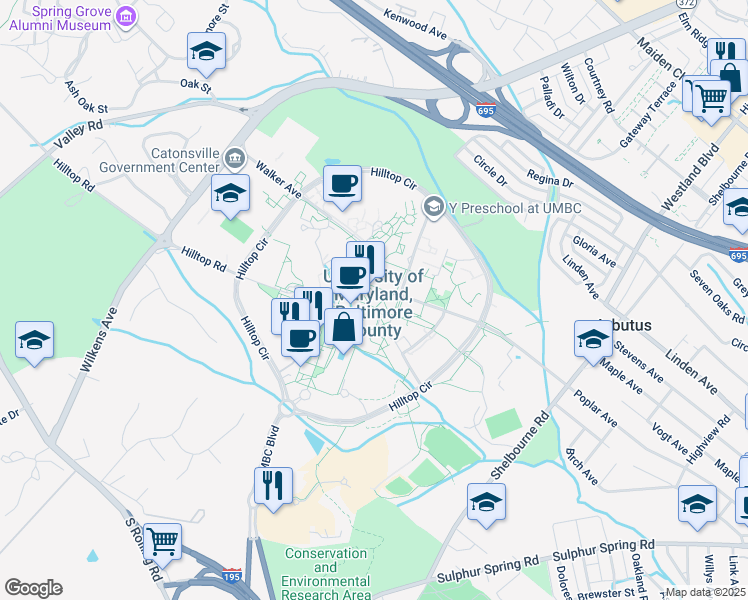748x600 pixels.
Task: Click the Map data ©2025 attribution
Action: click(x=706, y=593)
